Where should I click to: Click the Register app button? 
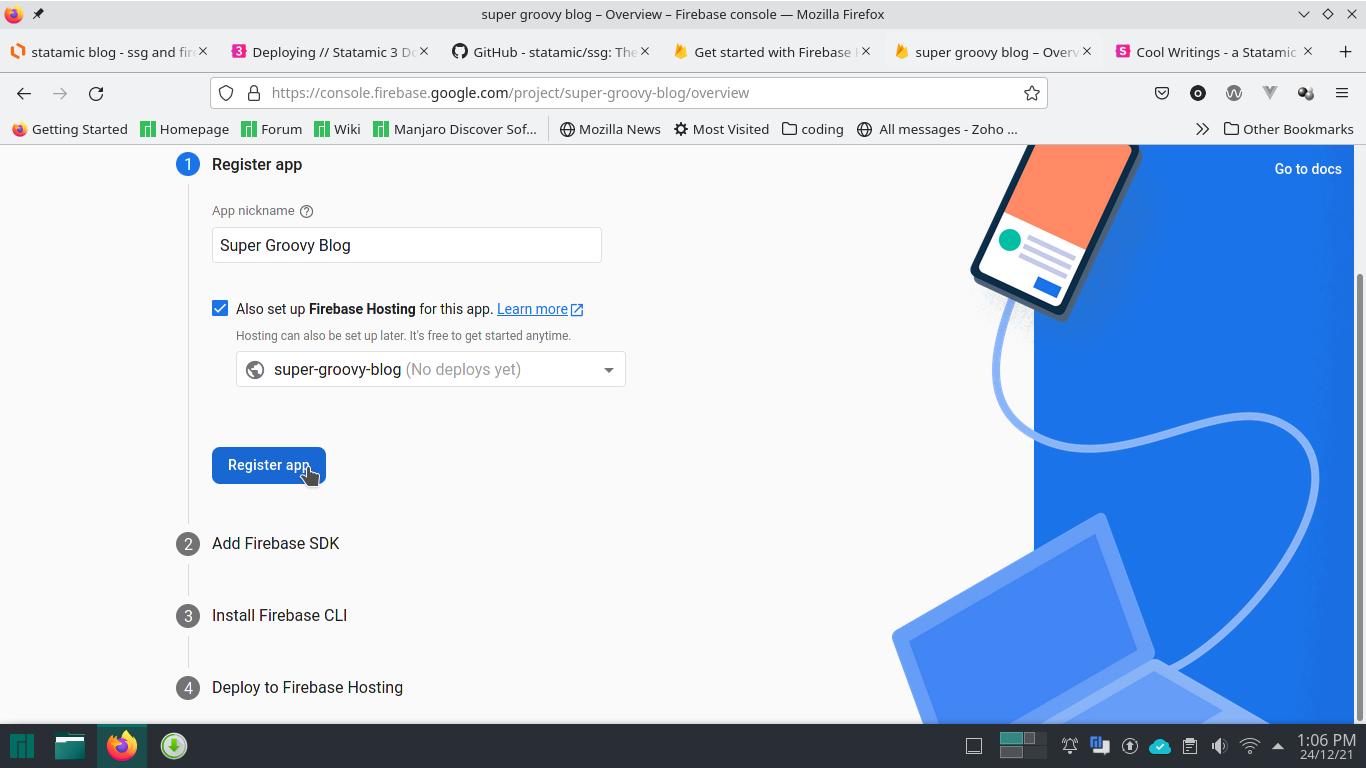click(268, 465)
